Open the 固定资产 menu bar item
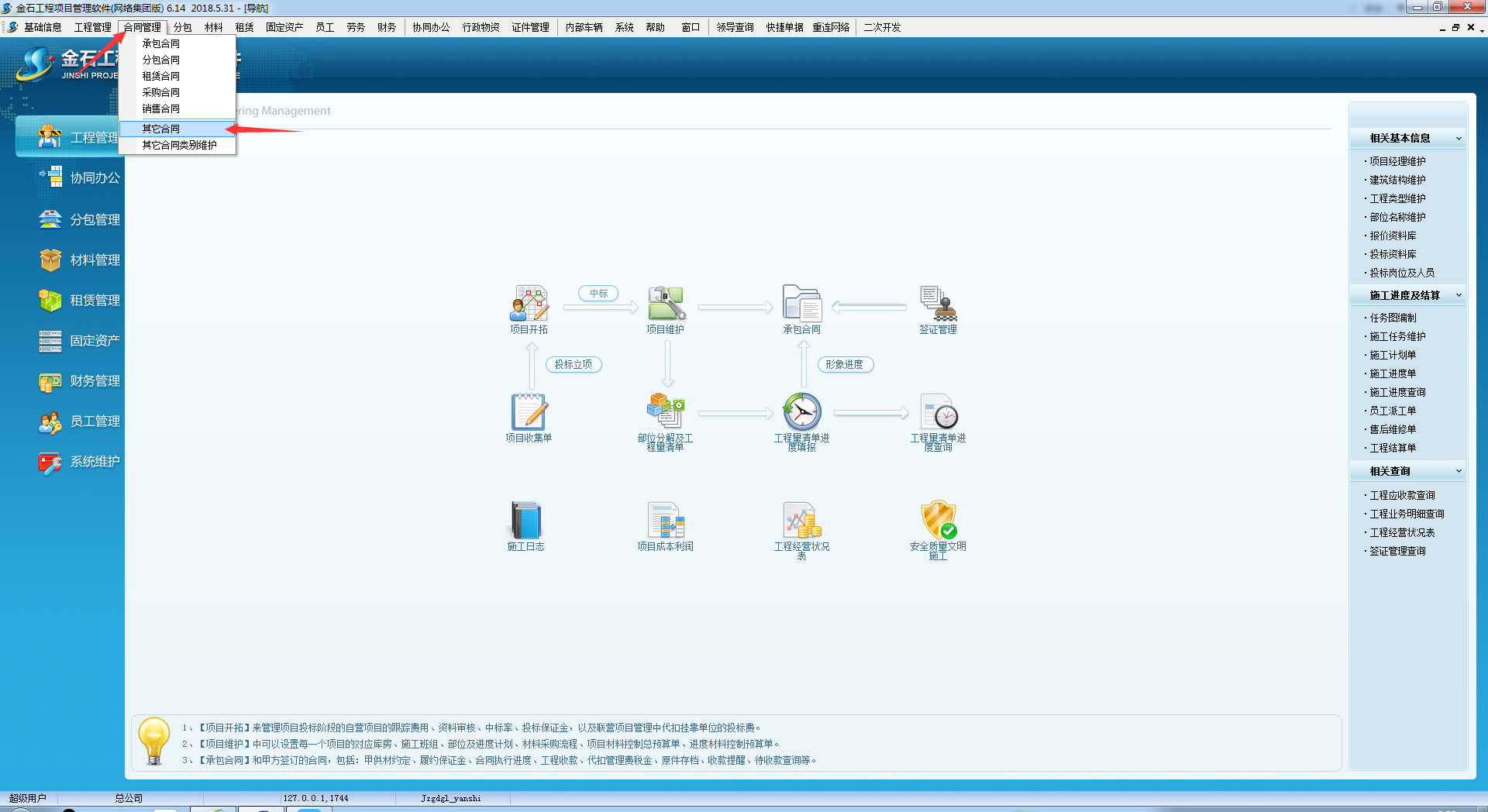Screen dimensions: 1488x812 point(284,27)
